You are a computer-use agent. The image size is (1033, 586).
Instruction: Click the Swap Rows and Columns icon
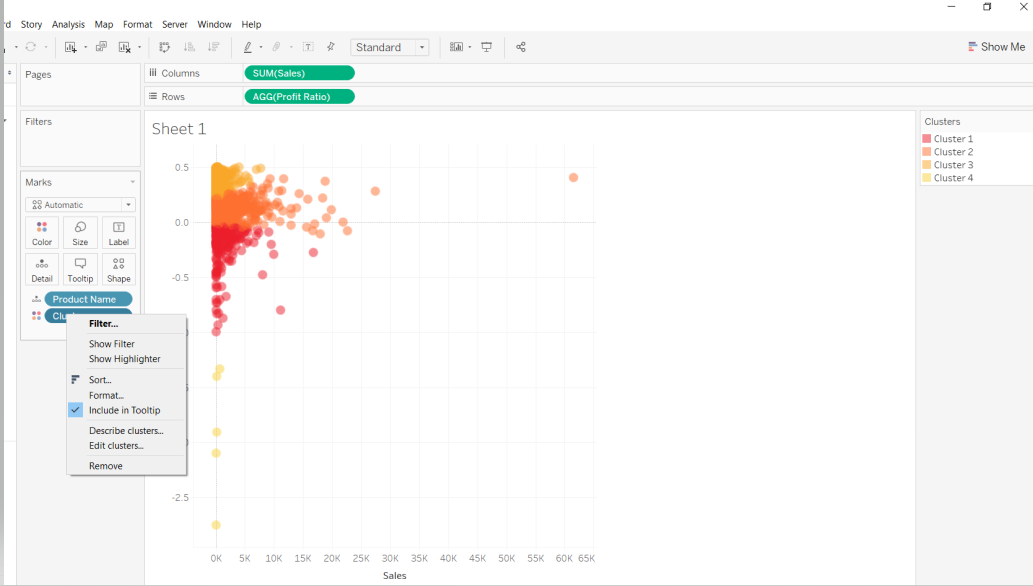tap(165, 47)
